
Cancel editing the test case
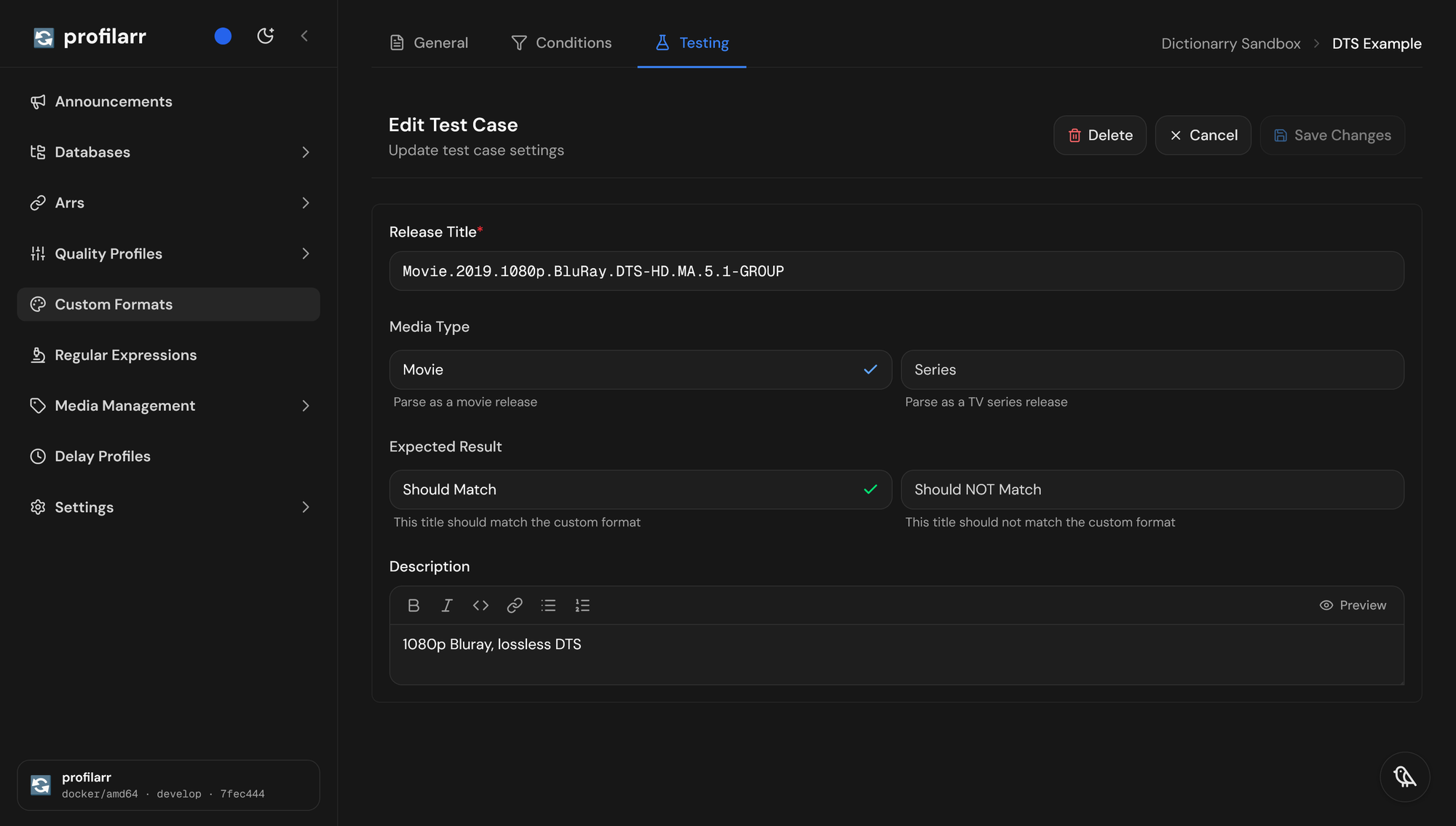point(1203,135)
